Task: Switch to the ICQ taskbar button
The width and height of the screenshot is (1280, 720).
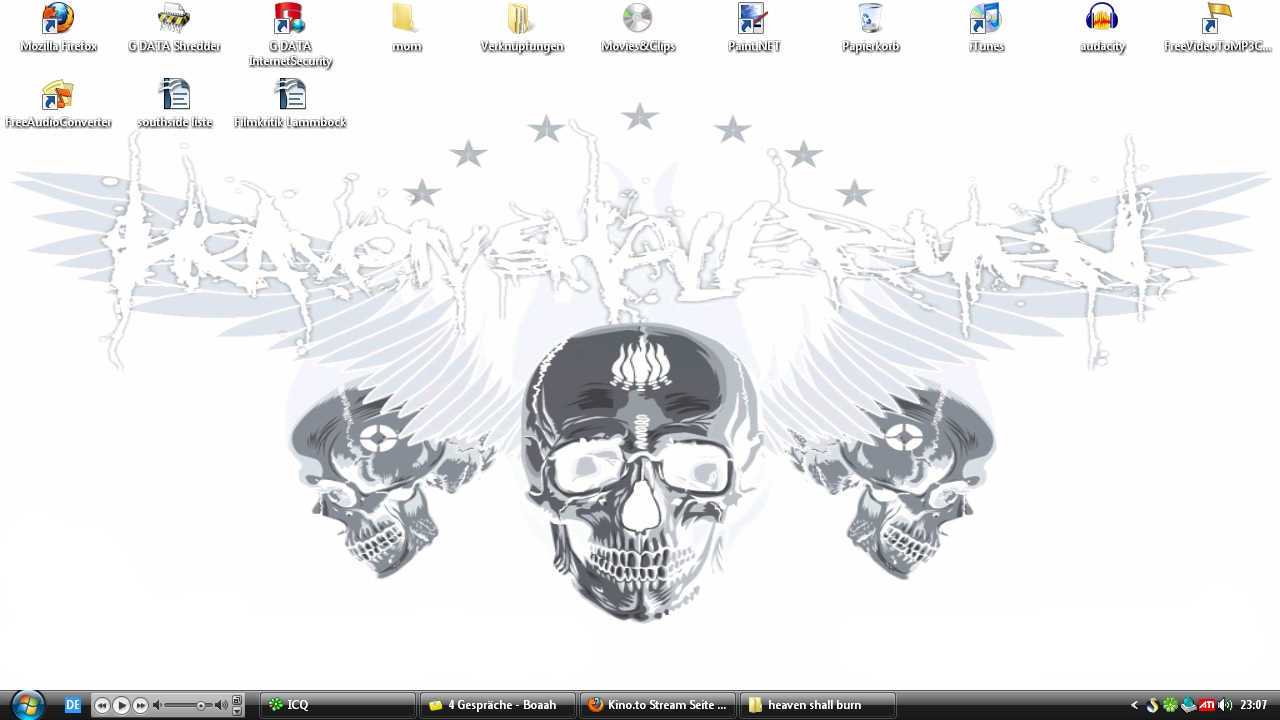Action: (x=338, y=705)
